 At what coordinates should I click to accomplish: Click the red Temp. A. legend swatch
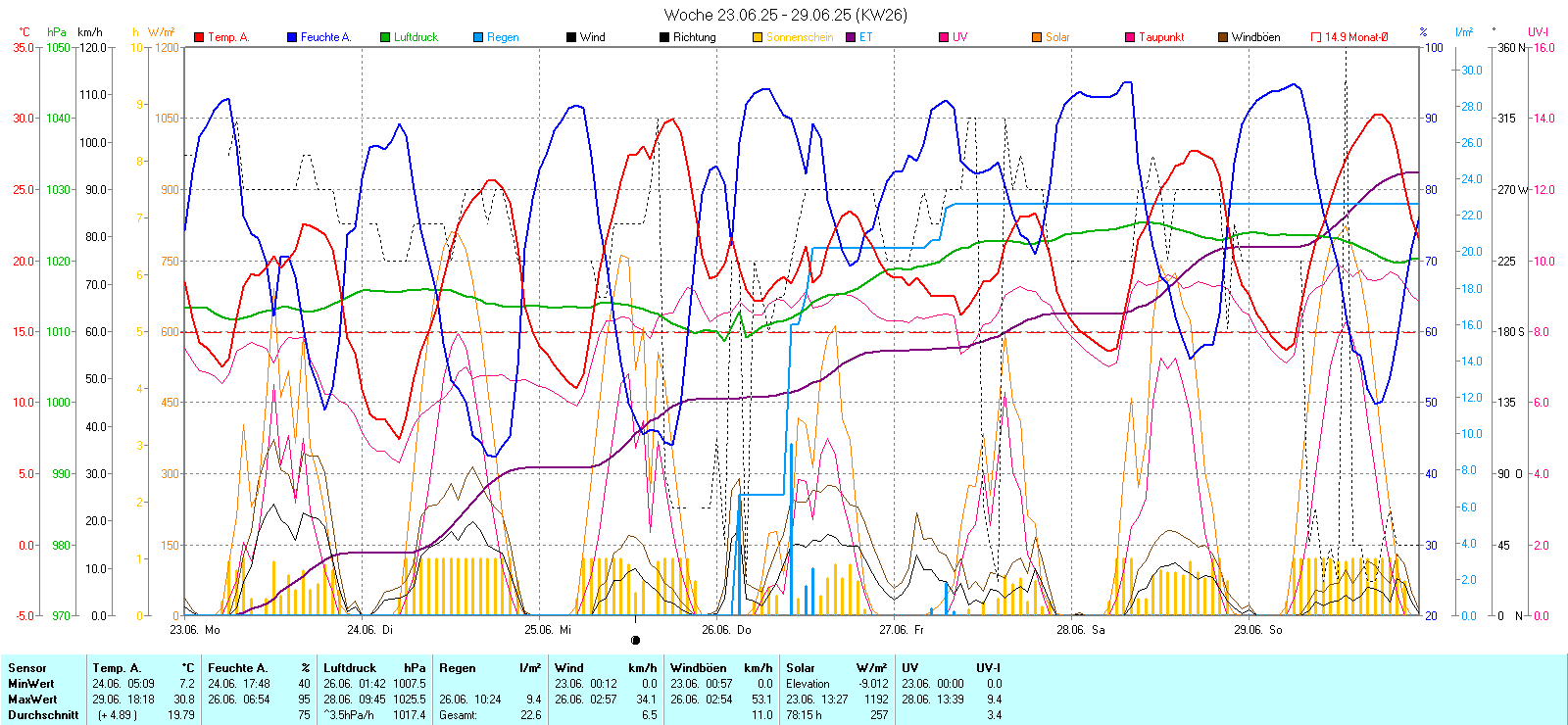(x=199, y=37)
